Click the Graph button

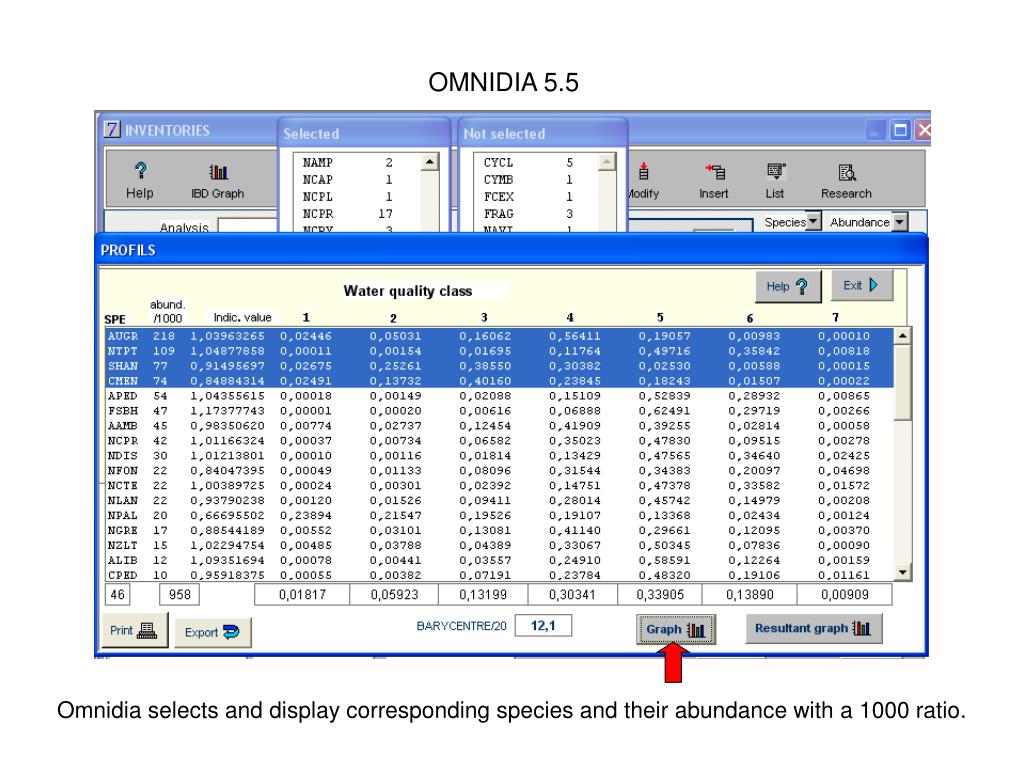click(x=676, y=630)
